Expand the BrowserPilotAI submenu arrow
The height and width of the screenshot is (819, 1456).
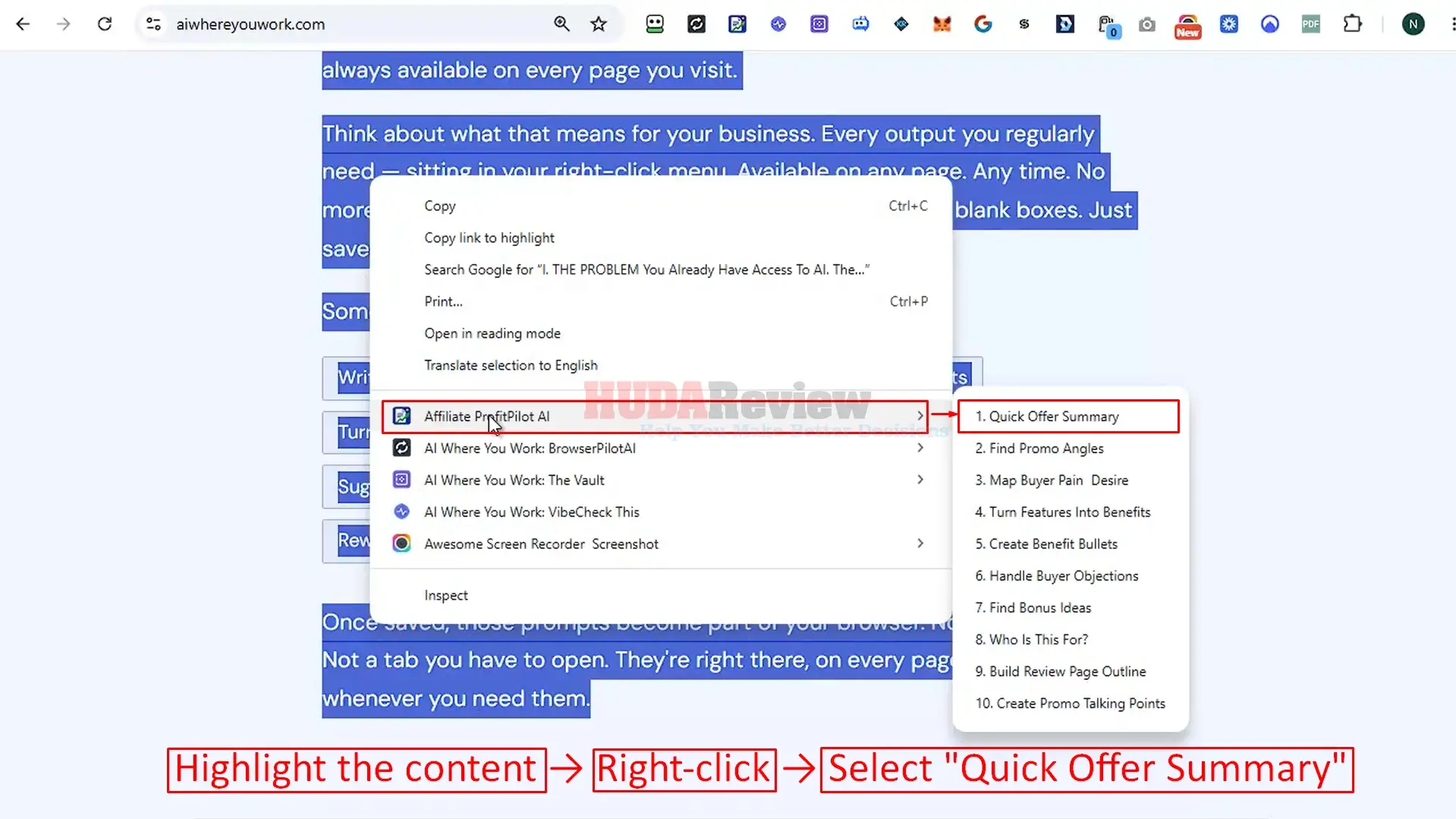[x=920, y=448]
